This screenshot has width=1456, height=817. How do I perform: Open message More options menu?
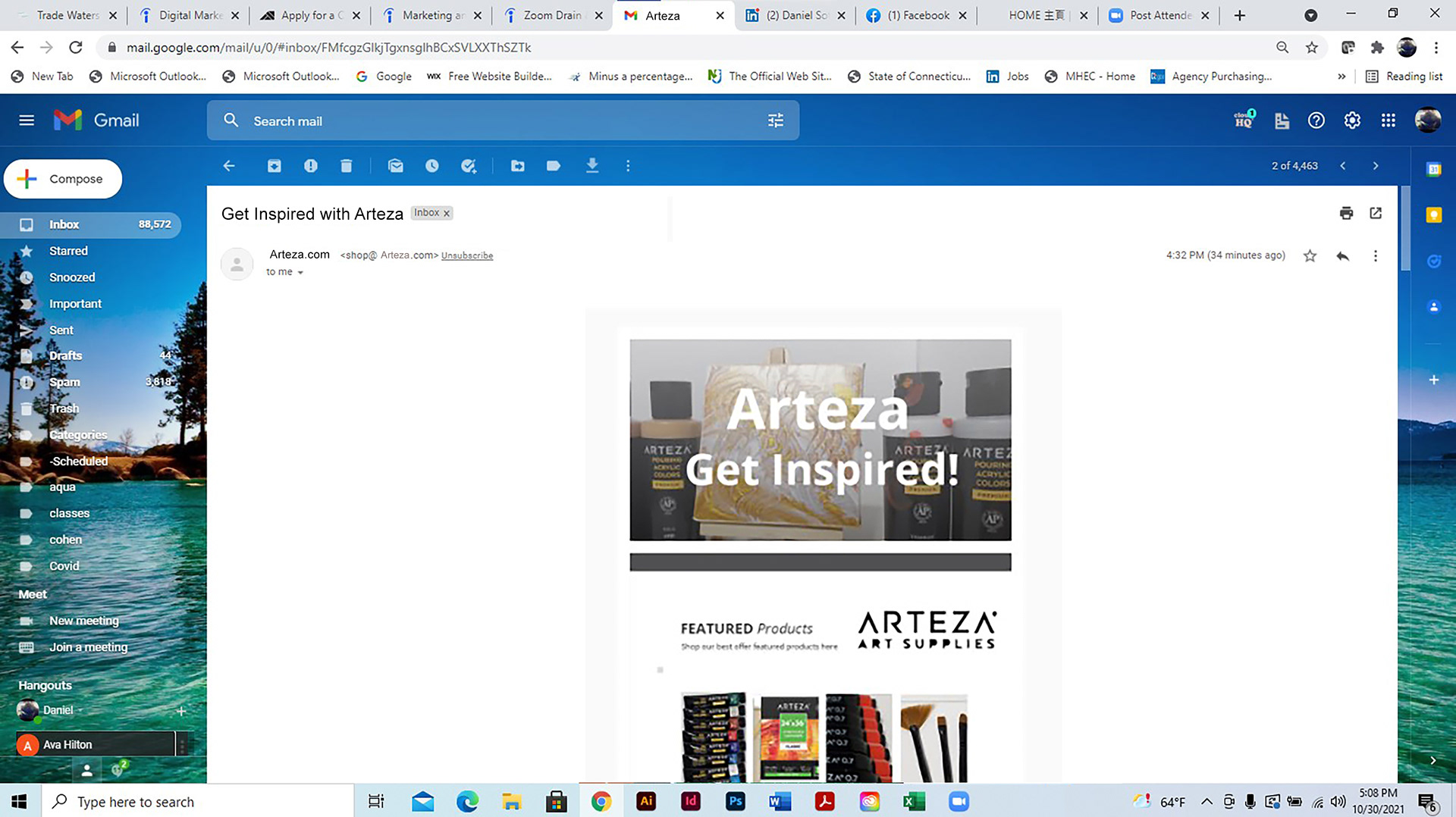[x=1376, y=255]
